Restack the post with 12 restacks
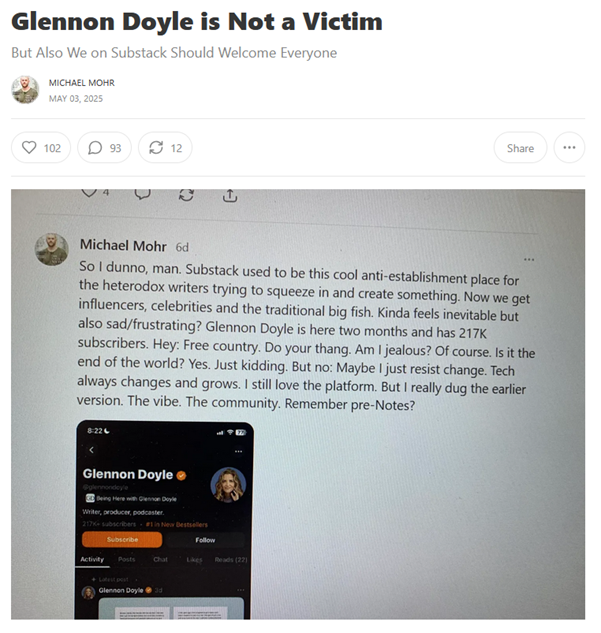The image size is (601, 633). click(x=165, y=148)
